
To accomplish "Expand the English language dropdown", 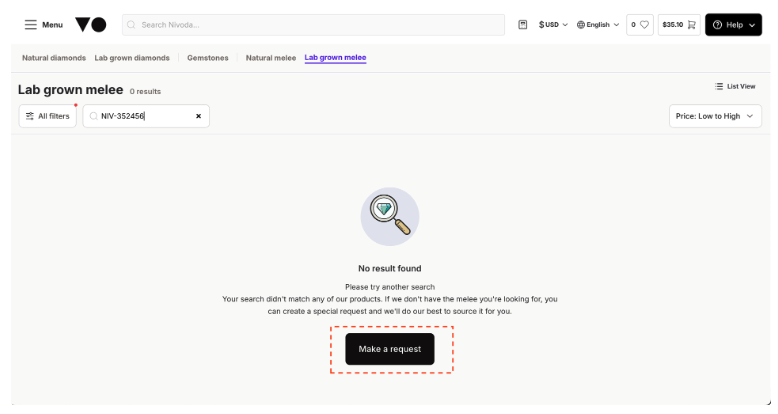I will tap(598, 24).
